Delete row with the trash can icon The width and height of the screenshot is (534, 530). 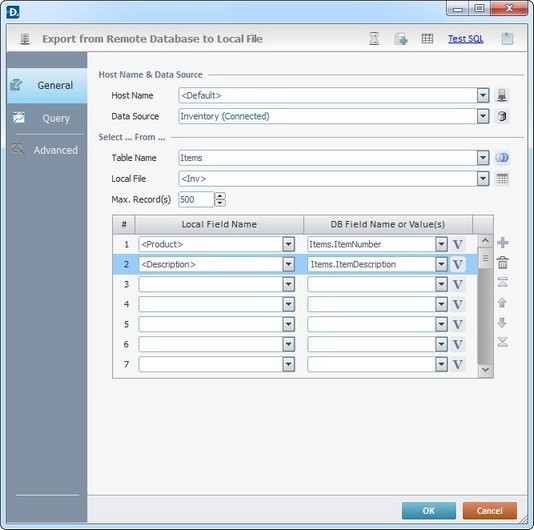pyautogui.click(x=503, y=263)
